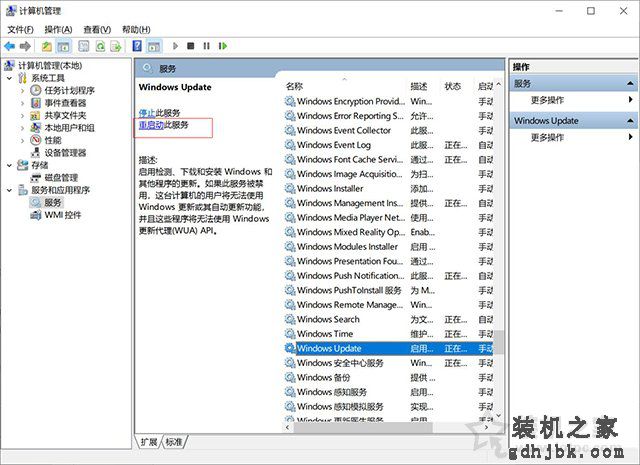640x465 pixels.
Task: Click the scroll down arrow of services list
Action: tap(498, 416)
